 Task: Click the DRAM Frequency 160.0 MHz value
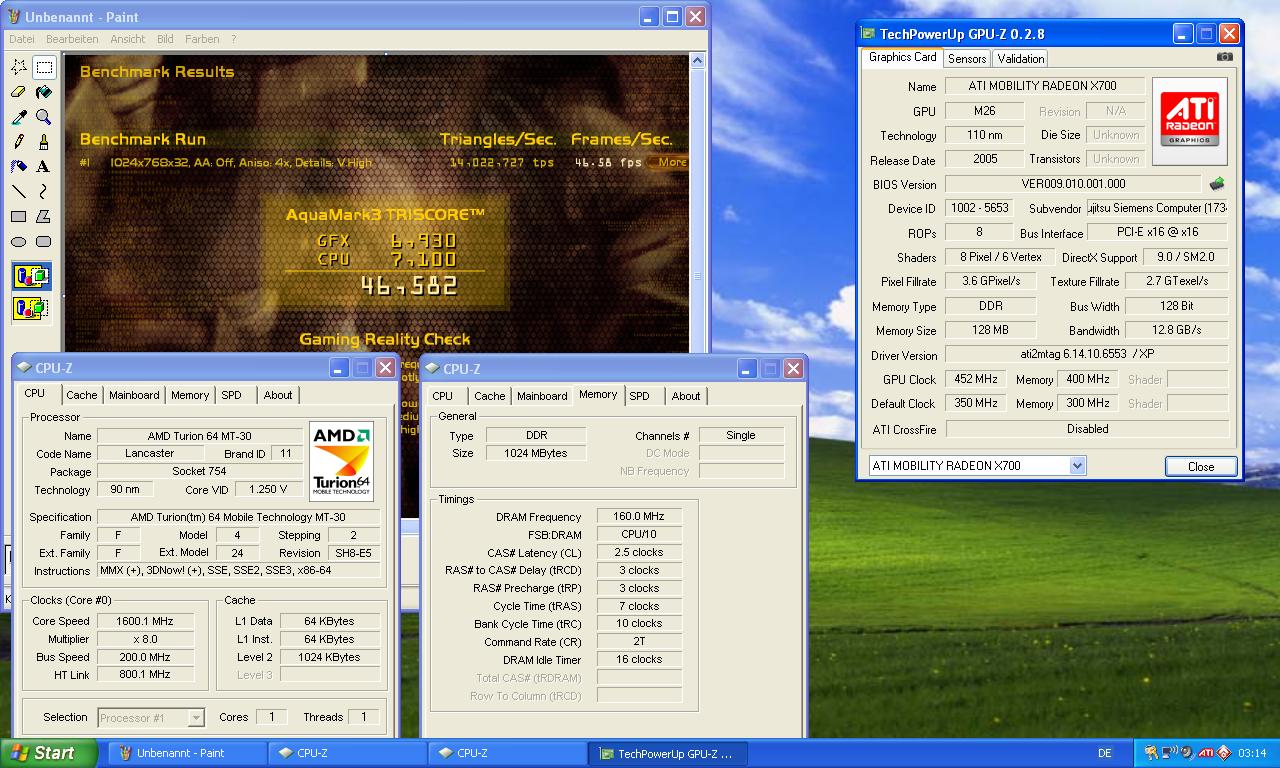tap(639, 517)
